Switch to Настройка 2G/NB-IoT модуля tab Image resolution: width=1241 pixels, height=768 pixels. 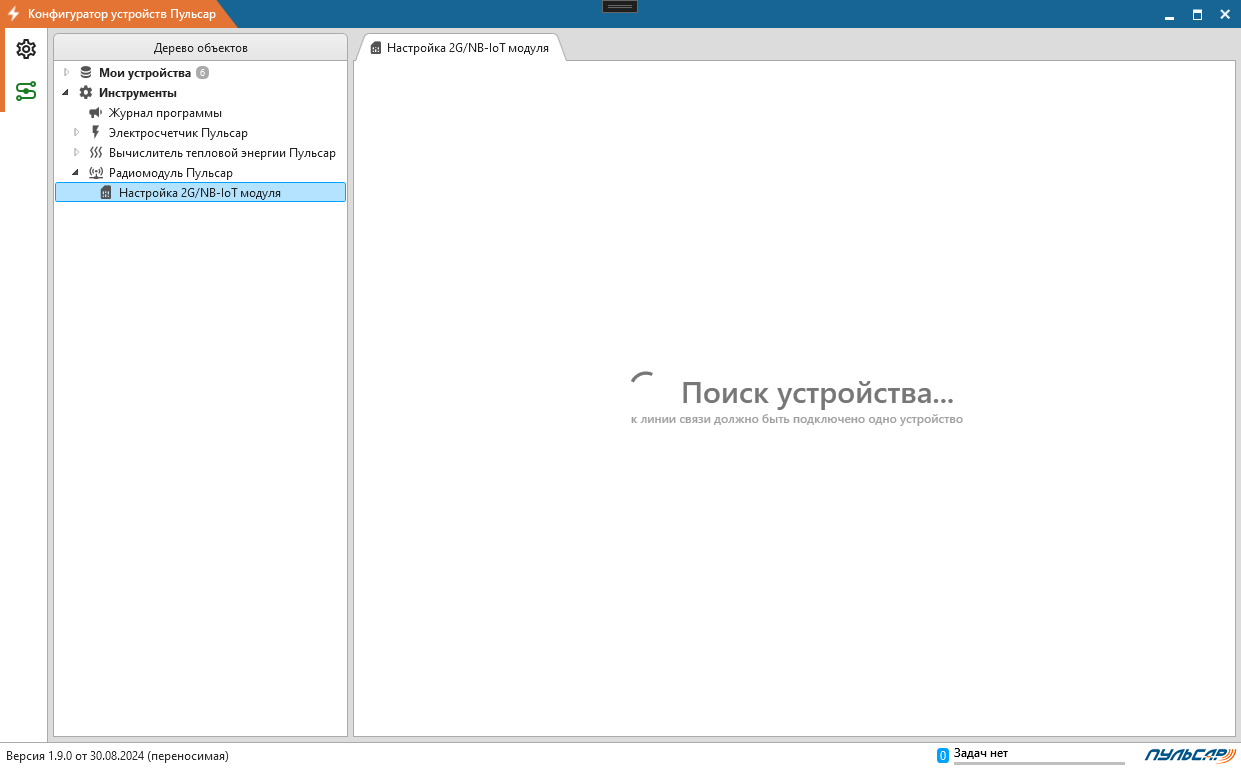(460, 48)
